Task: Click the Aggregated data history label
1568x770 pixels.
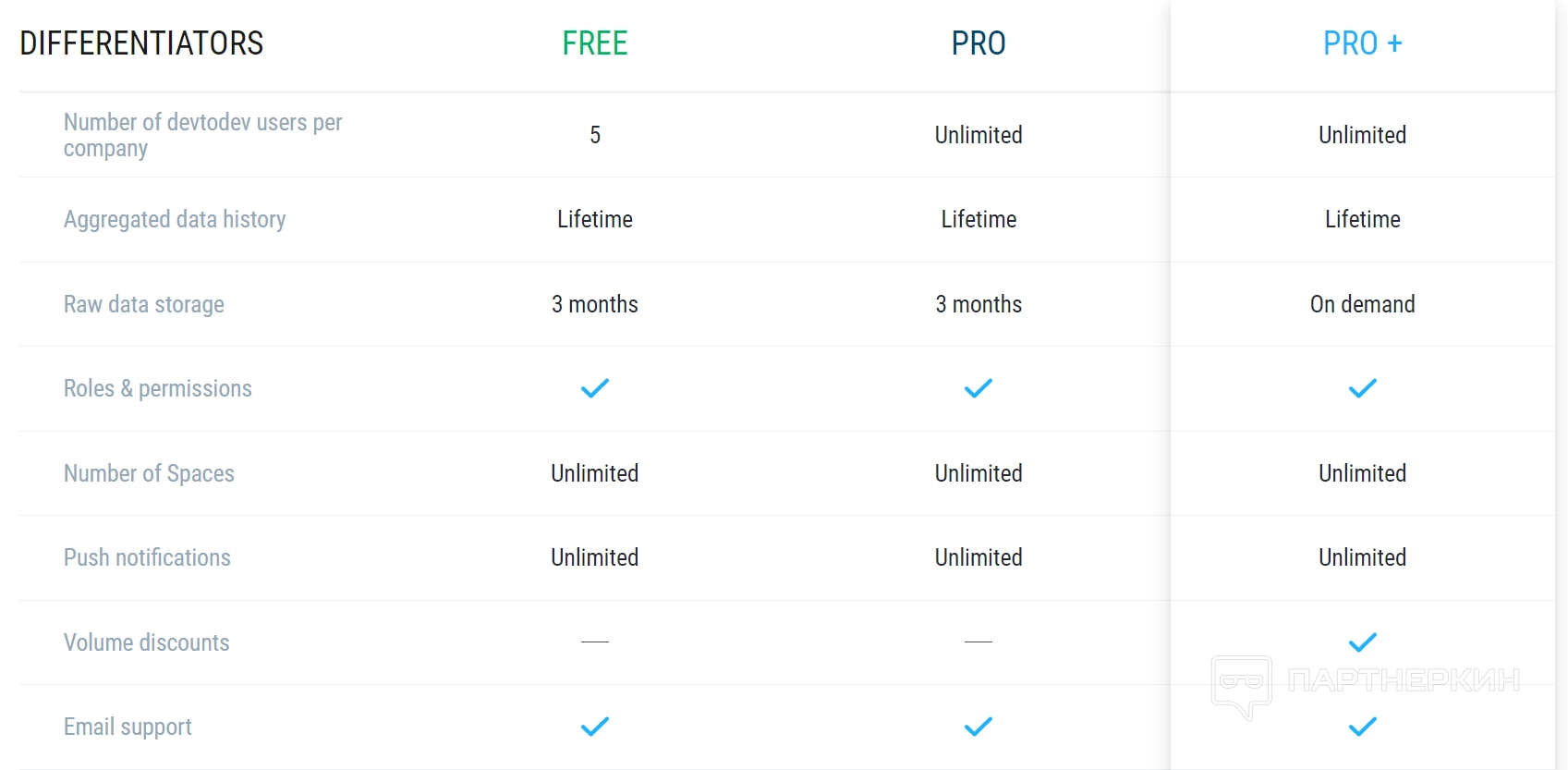Action: tap(175, 219)
